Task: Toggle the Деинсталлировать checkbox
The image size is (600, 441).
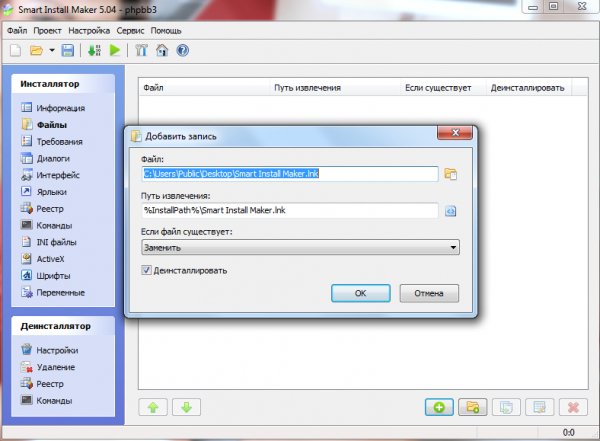Action: pos(146,270)
